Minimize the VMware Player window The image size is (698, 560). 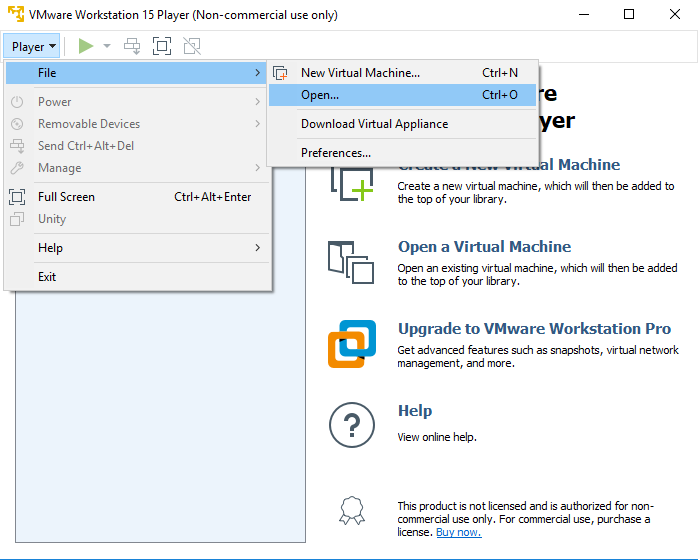point(584,15)
